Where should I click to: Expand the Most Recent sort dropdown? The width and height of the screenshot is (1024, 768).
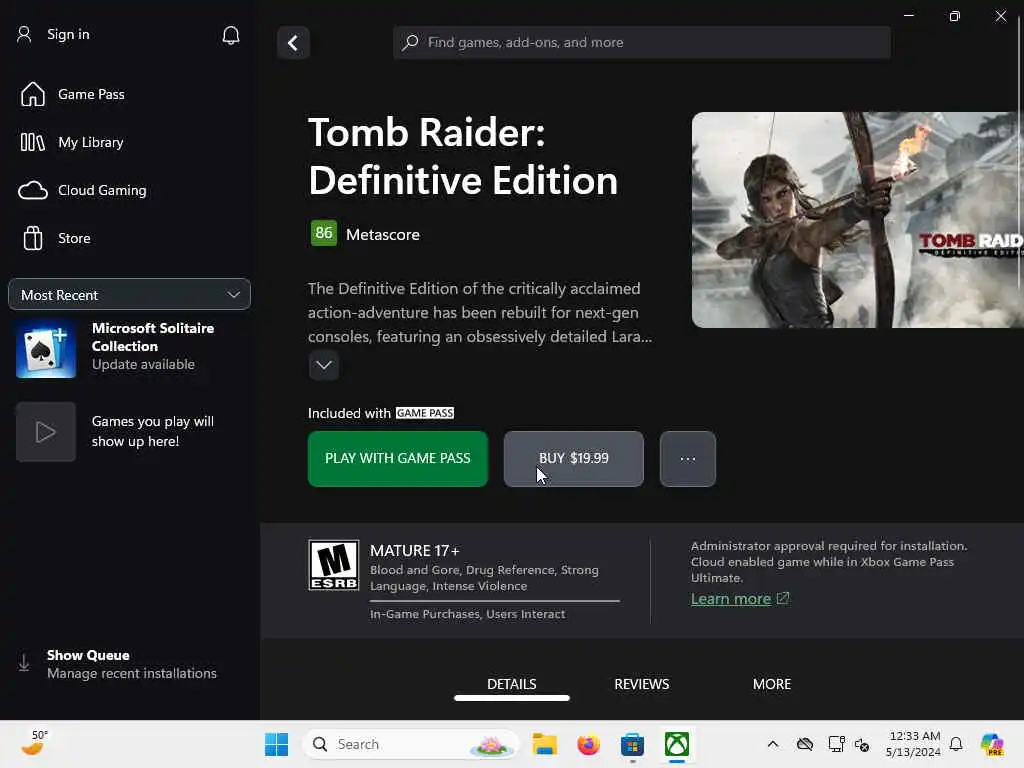tap(129, 295)
